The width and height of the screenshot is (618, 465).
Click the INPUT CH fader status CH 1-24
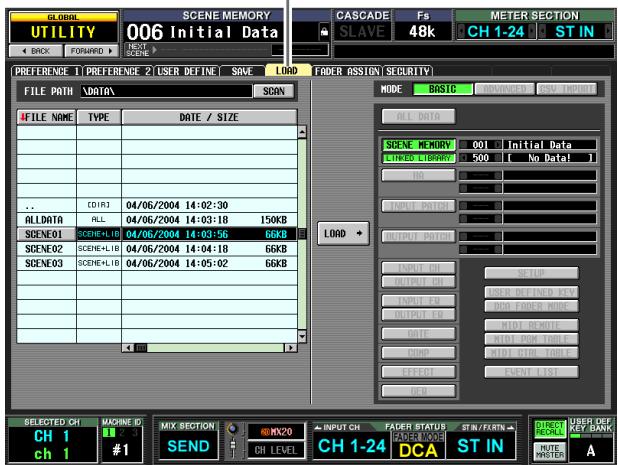[352, 446]
